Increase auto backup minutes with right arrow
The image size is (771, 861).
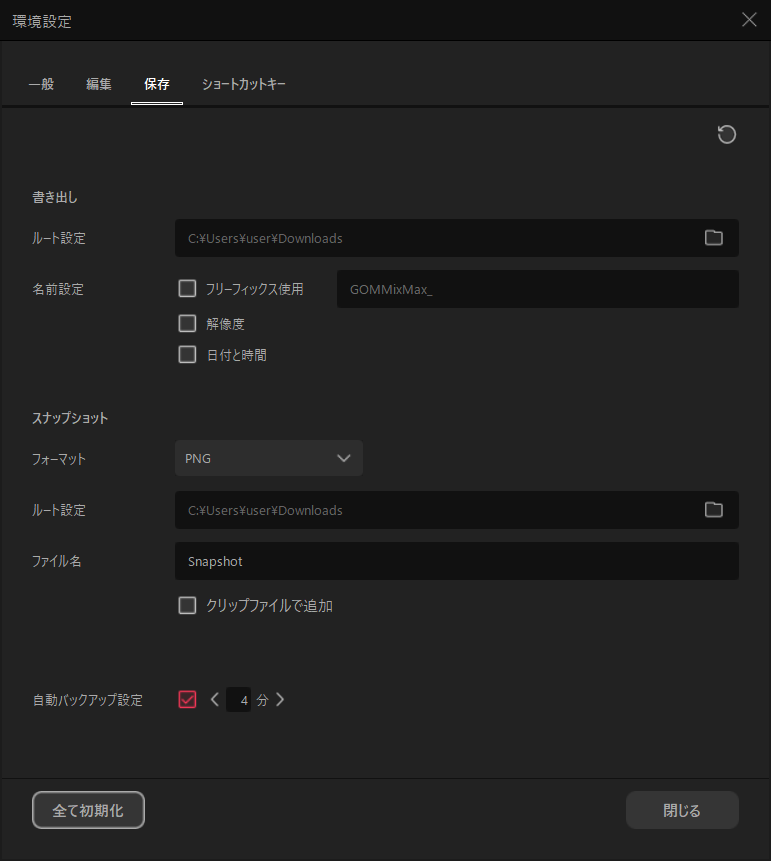click(280, 700)
